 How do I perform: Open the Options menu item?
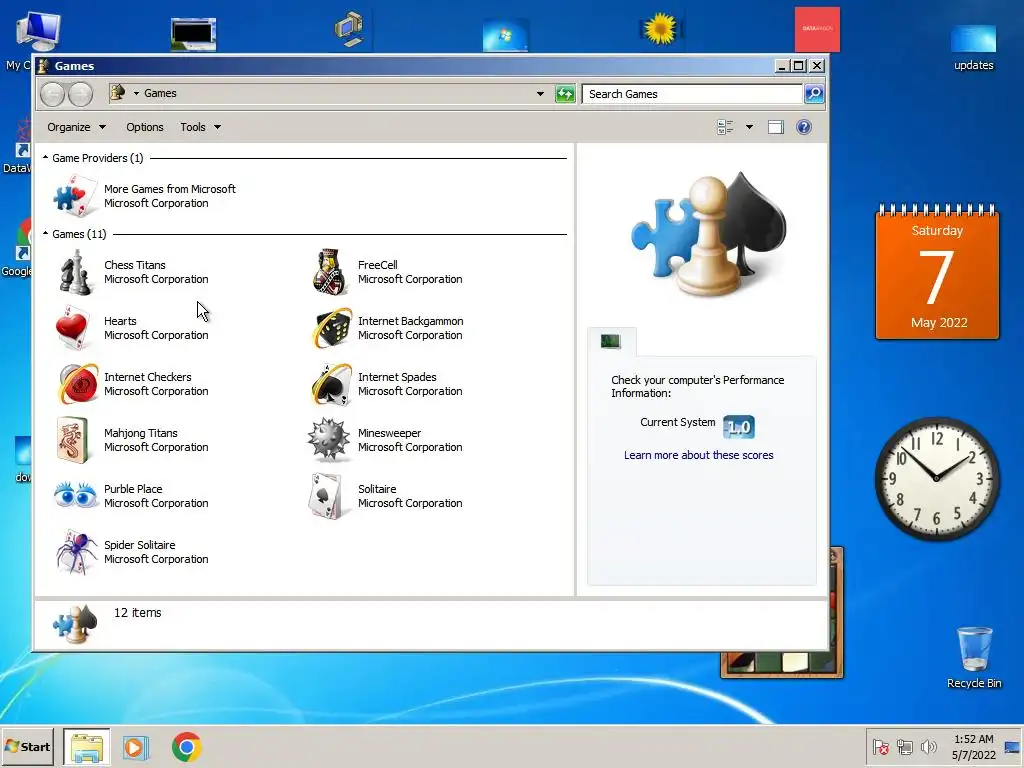tap(144, 127)
